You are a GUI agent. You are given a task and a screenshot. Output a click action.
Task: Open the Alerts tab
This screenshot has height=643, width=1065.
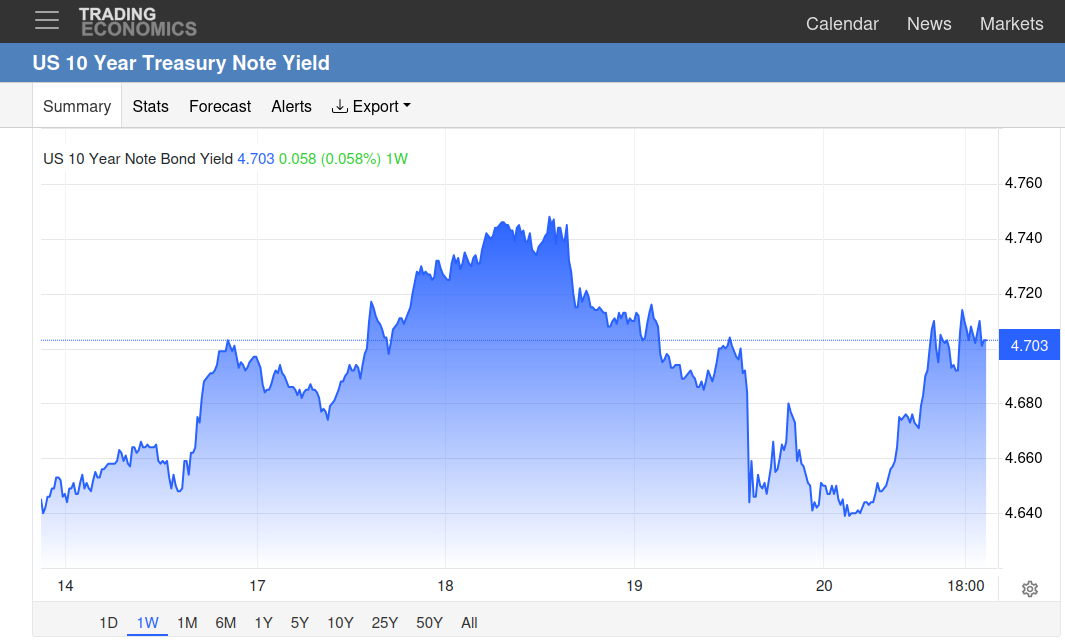pos(291,107)
